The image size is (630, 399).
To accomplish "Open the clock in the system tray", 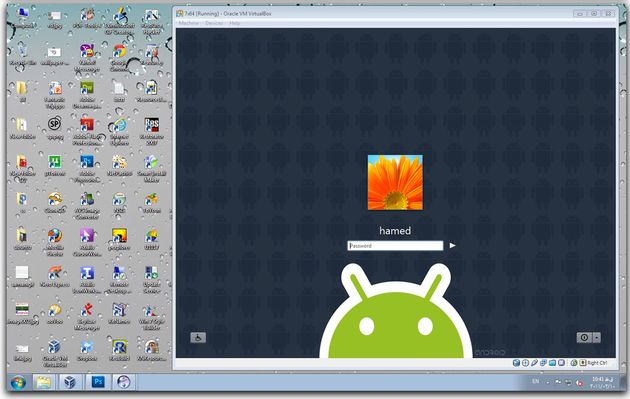I will (x=603, y=382).
